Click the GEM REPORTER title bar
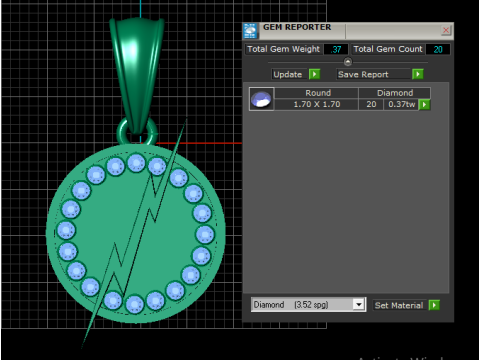This screenshot has height=360, width=480. tap(348, 31)
